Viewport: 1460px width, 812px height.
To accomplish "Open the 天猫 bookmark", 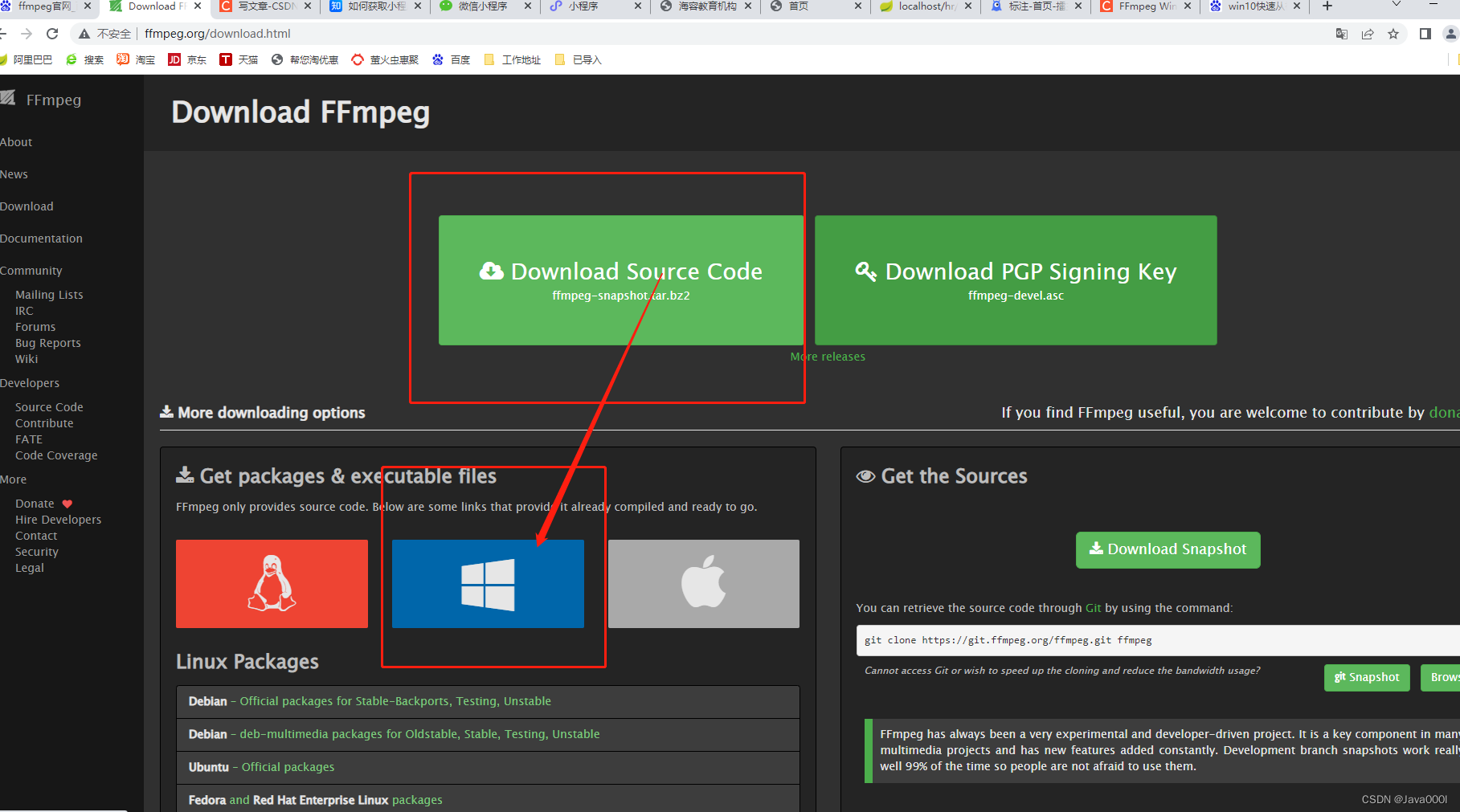I will tap(239, 59).
